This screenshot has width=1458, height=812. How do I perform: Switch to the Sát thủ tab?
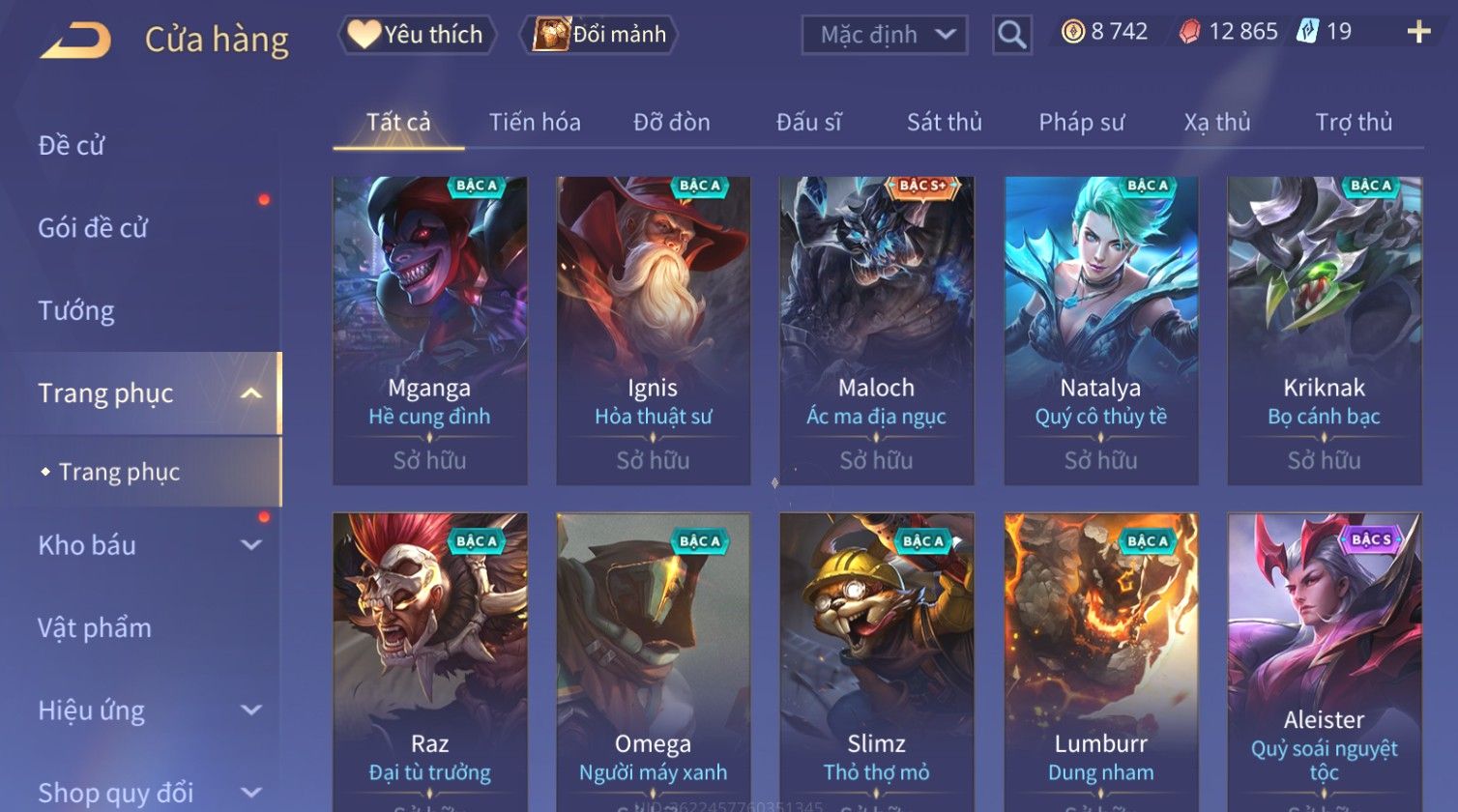click(x=944, y=122)
